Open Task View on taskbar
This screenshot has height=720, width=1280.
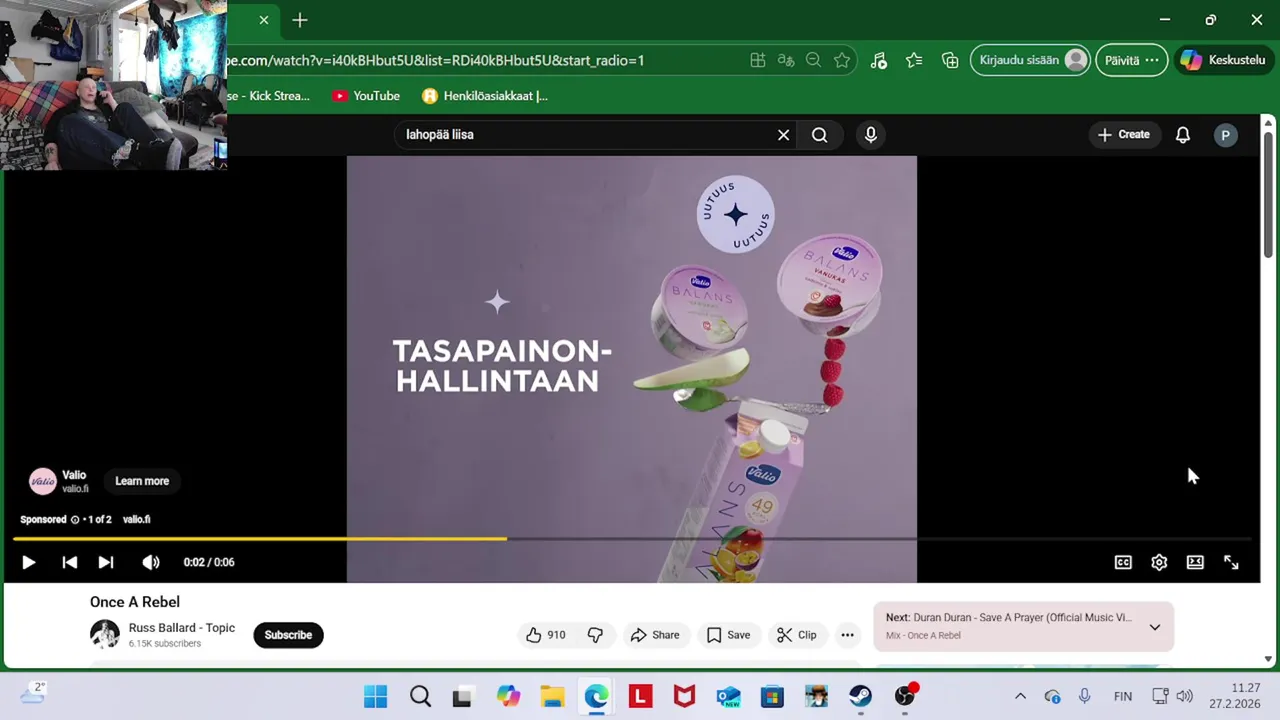coord(462,696)
